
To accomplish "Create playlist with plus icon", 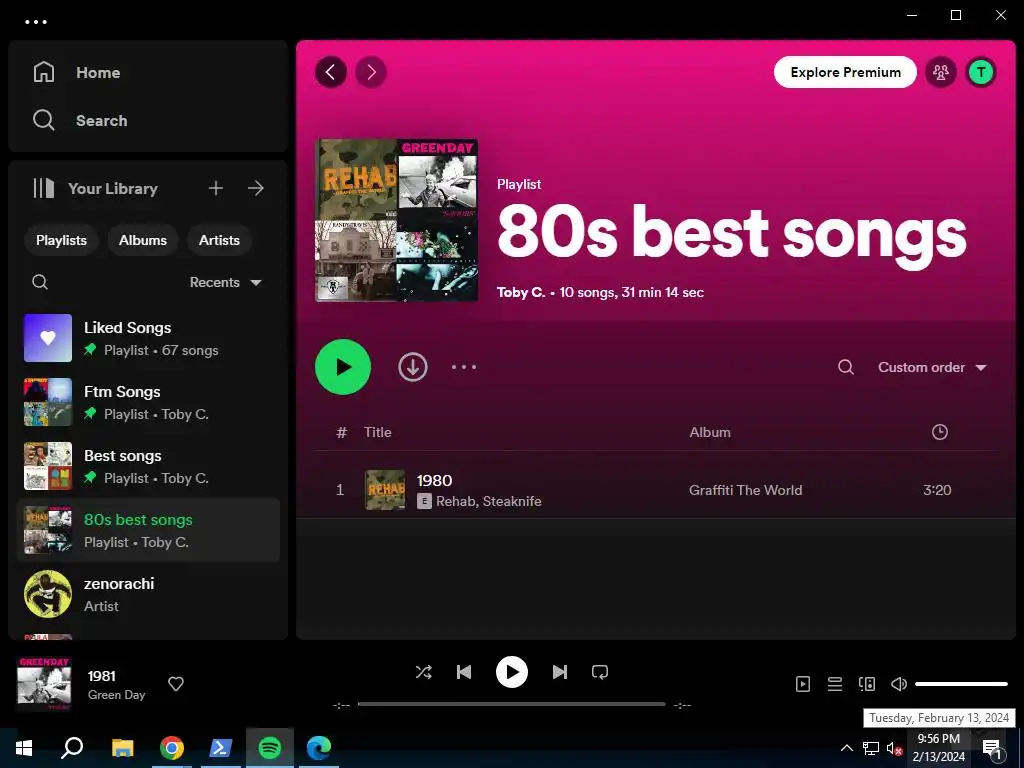I will [x=216, y=188].
